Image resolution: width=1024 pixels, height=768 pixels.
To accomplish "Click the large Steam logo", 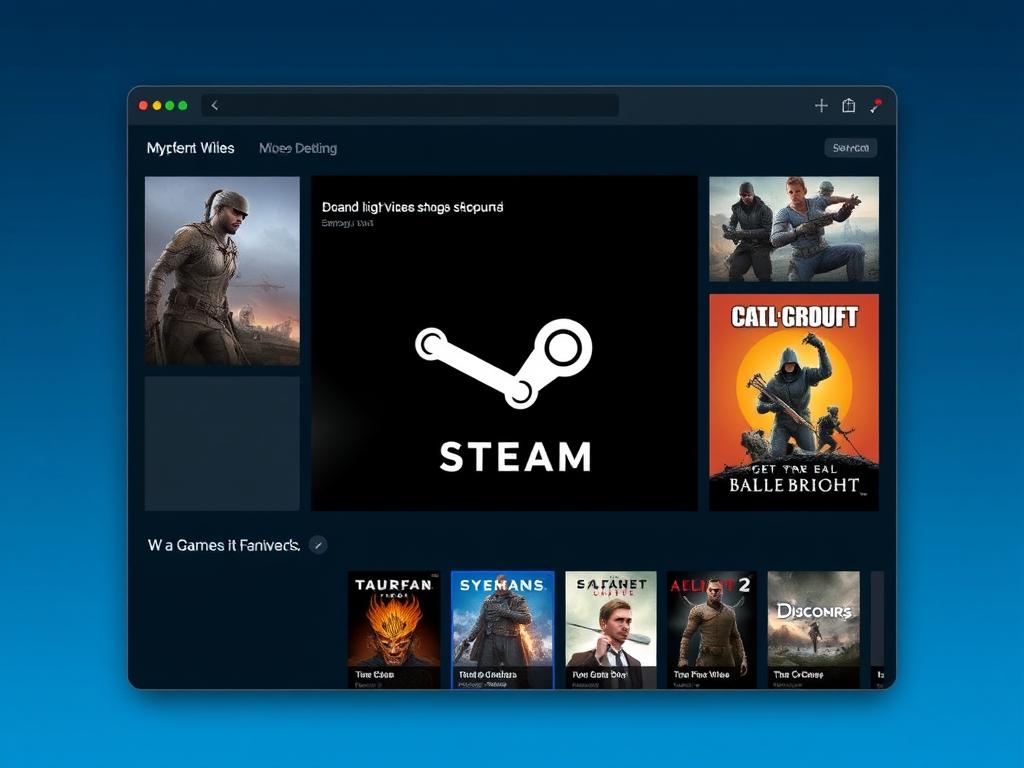I will 504,362.
